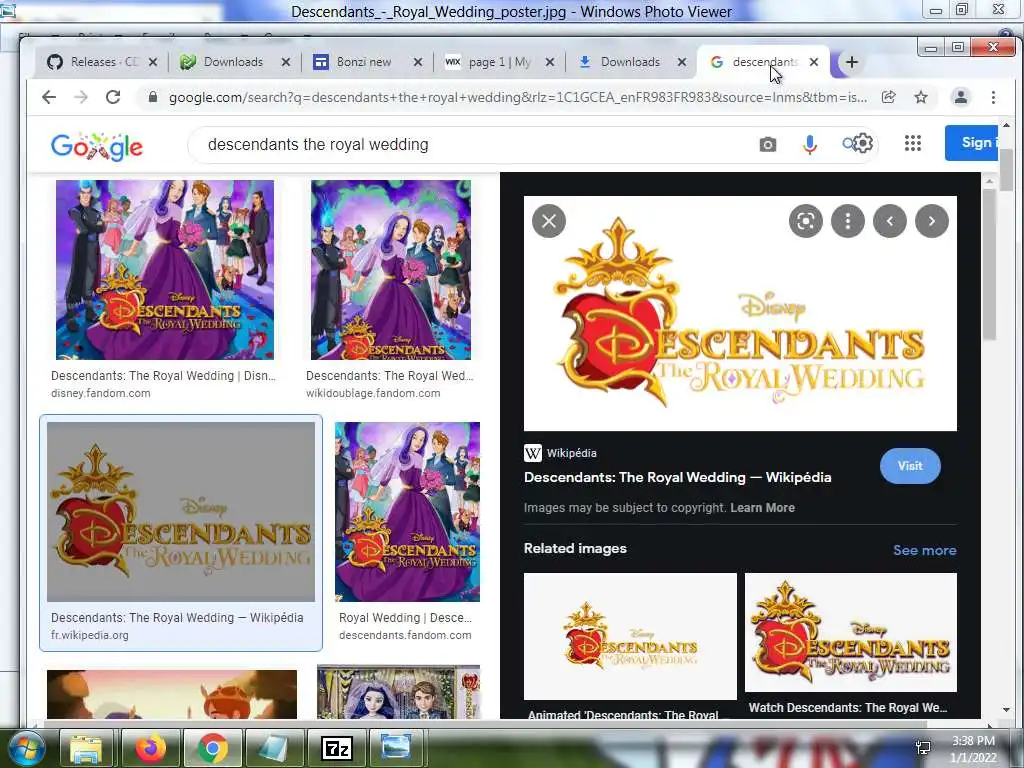This screenshot has width=1024, height=768.
Task: Switch to Photo Viewer taskbar item
Action: pyautogui.click(x=396, y=748)
